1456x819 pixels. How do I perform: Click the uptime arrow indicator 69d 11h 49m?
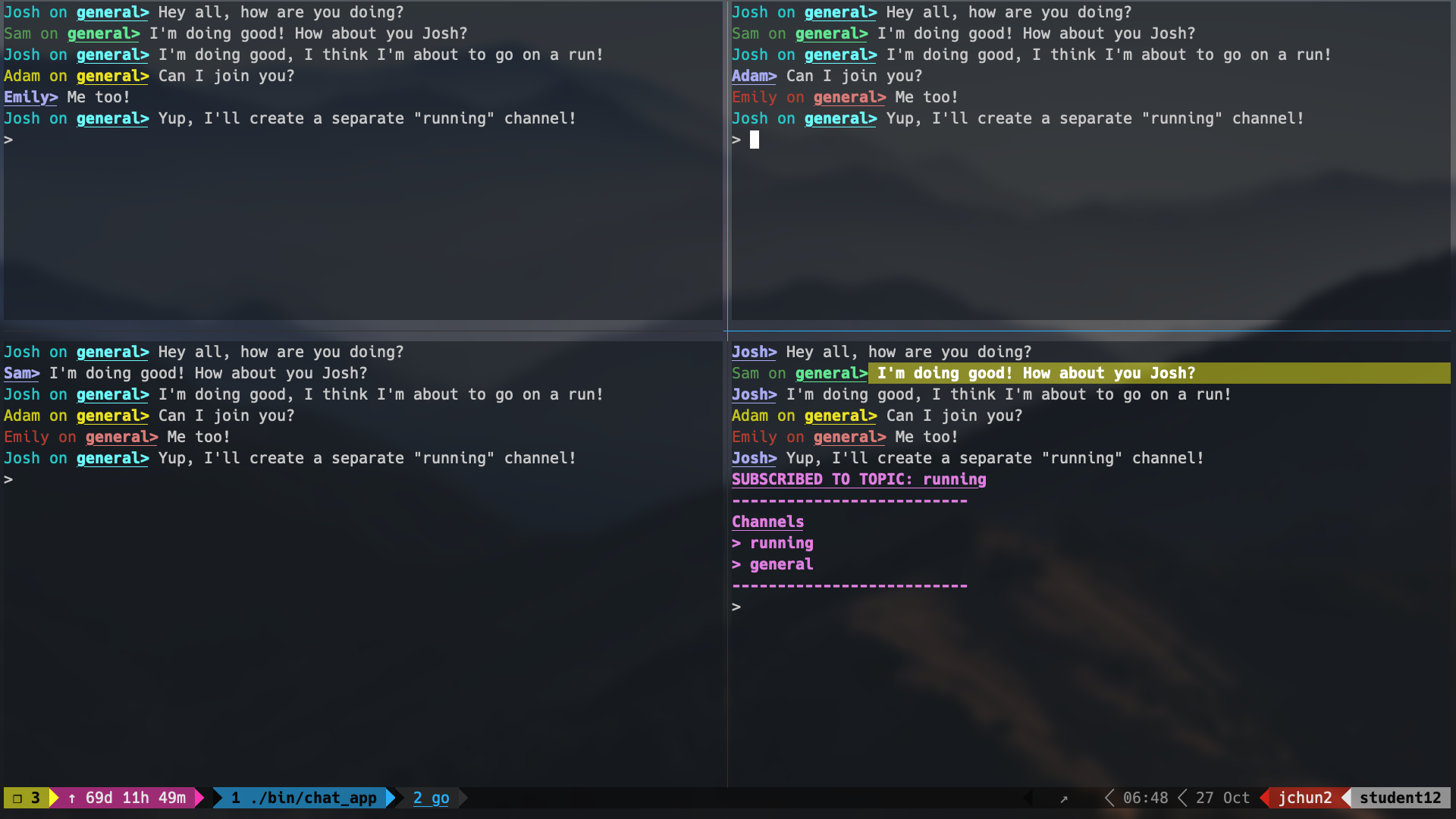[x=126, y=798]
